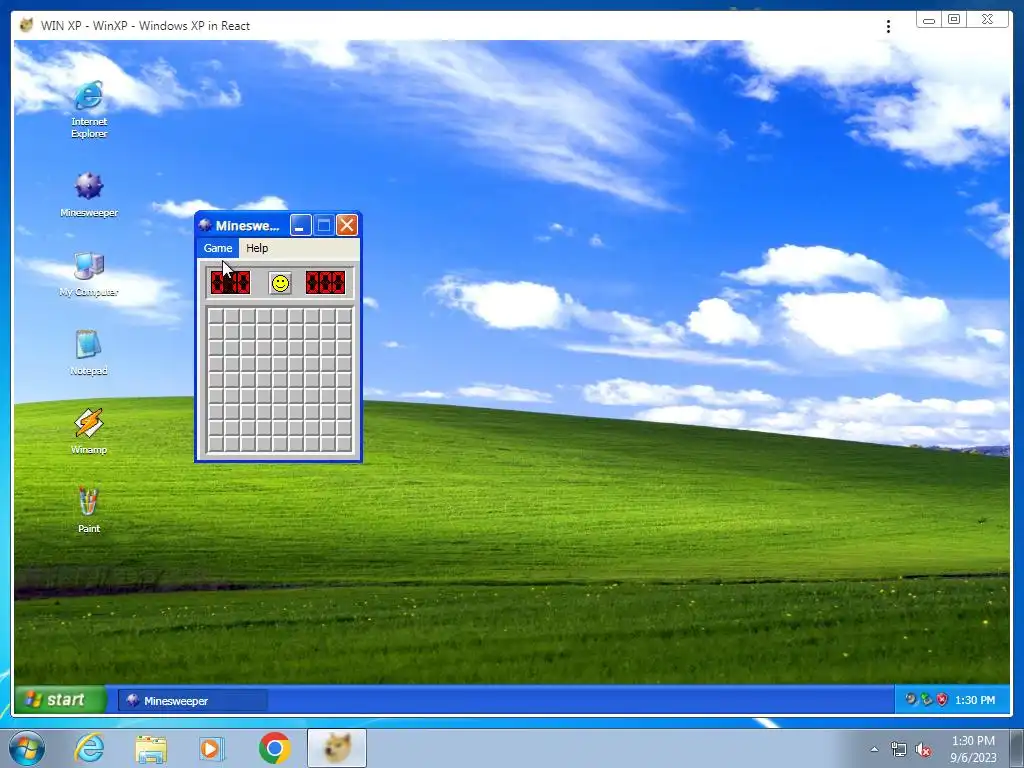Open File Explorer folder on Windows 7 taskbar

pos(151,748)
